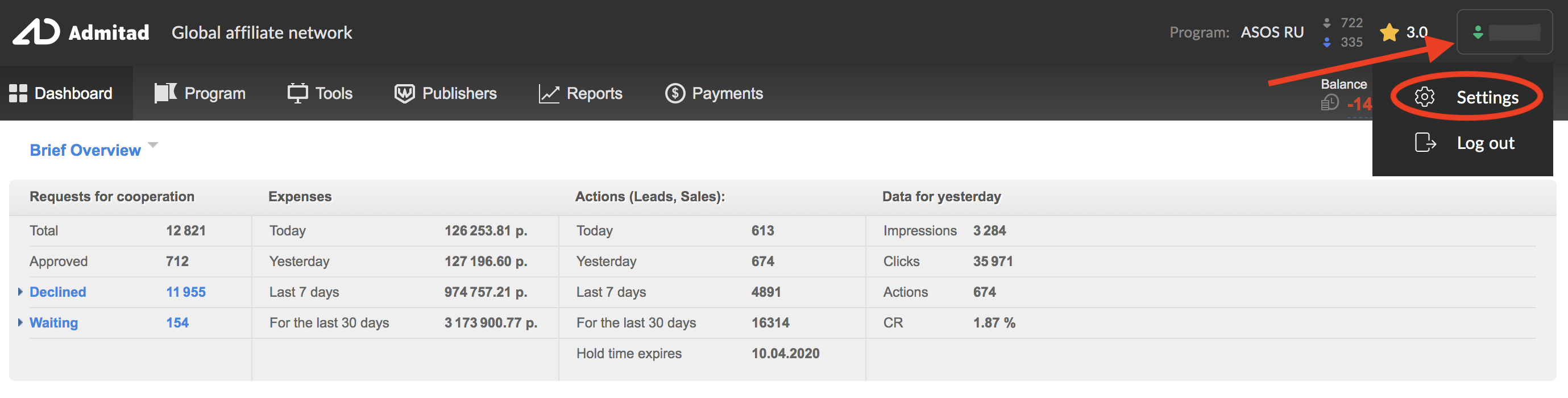Open the user account dropdown

point(1504,32)
